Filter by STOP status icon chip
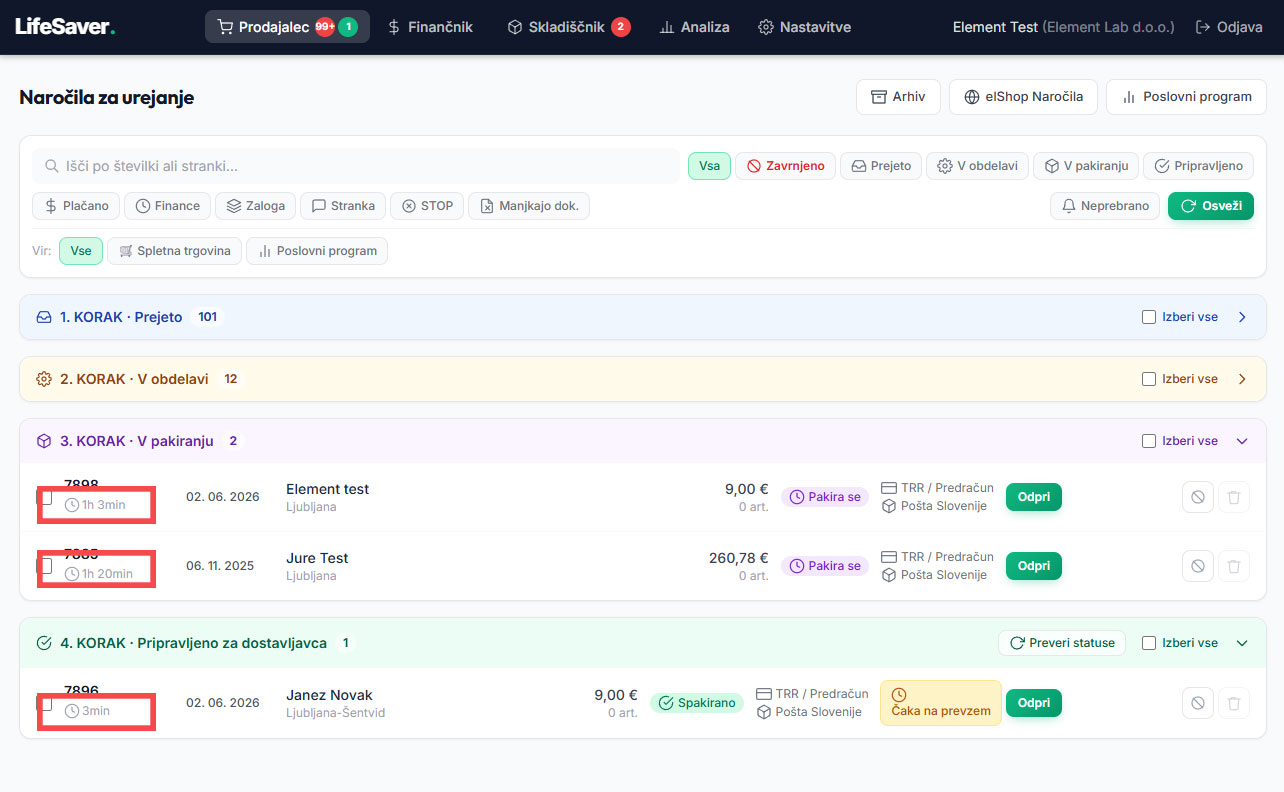This screenshot has height=792, width=1284. [x=427, y=206]
